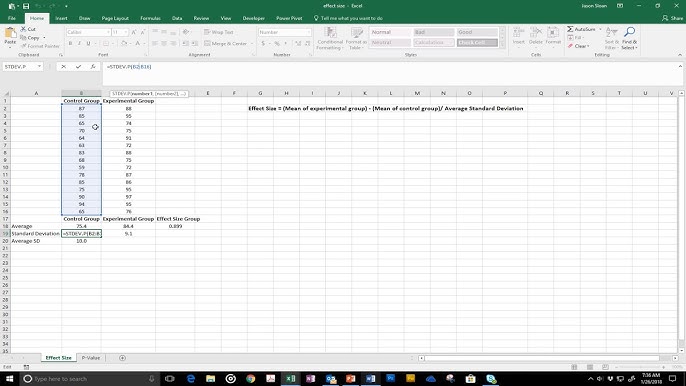This screenshot has height=386, width=686.
Task: Open the Name Box dropdown
Action: click(x=39, y=67)
